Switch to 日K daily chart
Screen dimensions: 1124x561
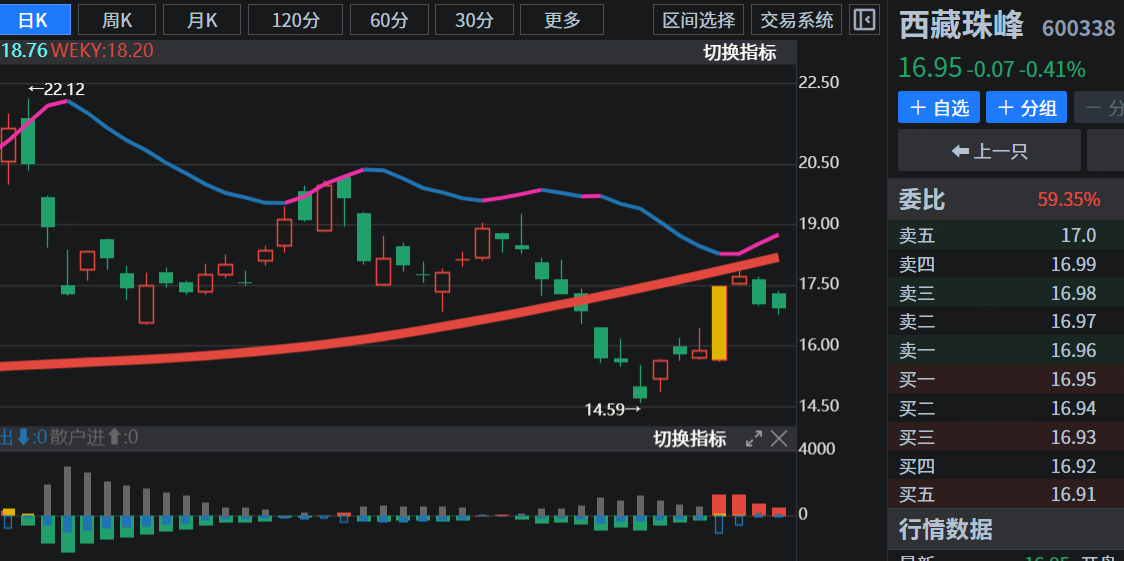click(35, 19)
